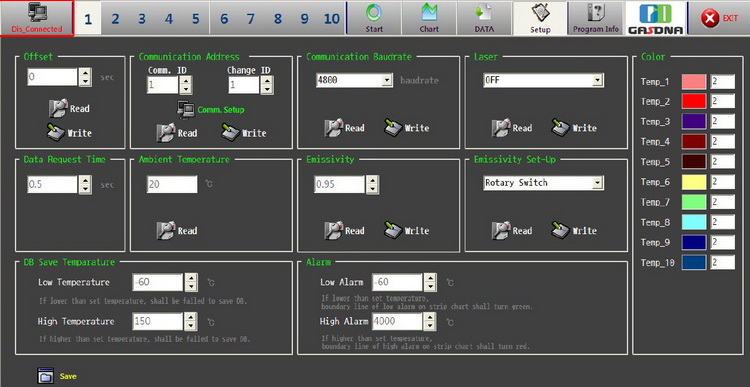
Task: Switch to channel tab 10
Action: tap(331, 19)
